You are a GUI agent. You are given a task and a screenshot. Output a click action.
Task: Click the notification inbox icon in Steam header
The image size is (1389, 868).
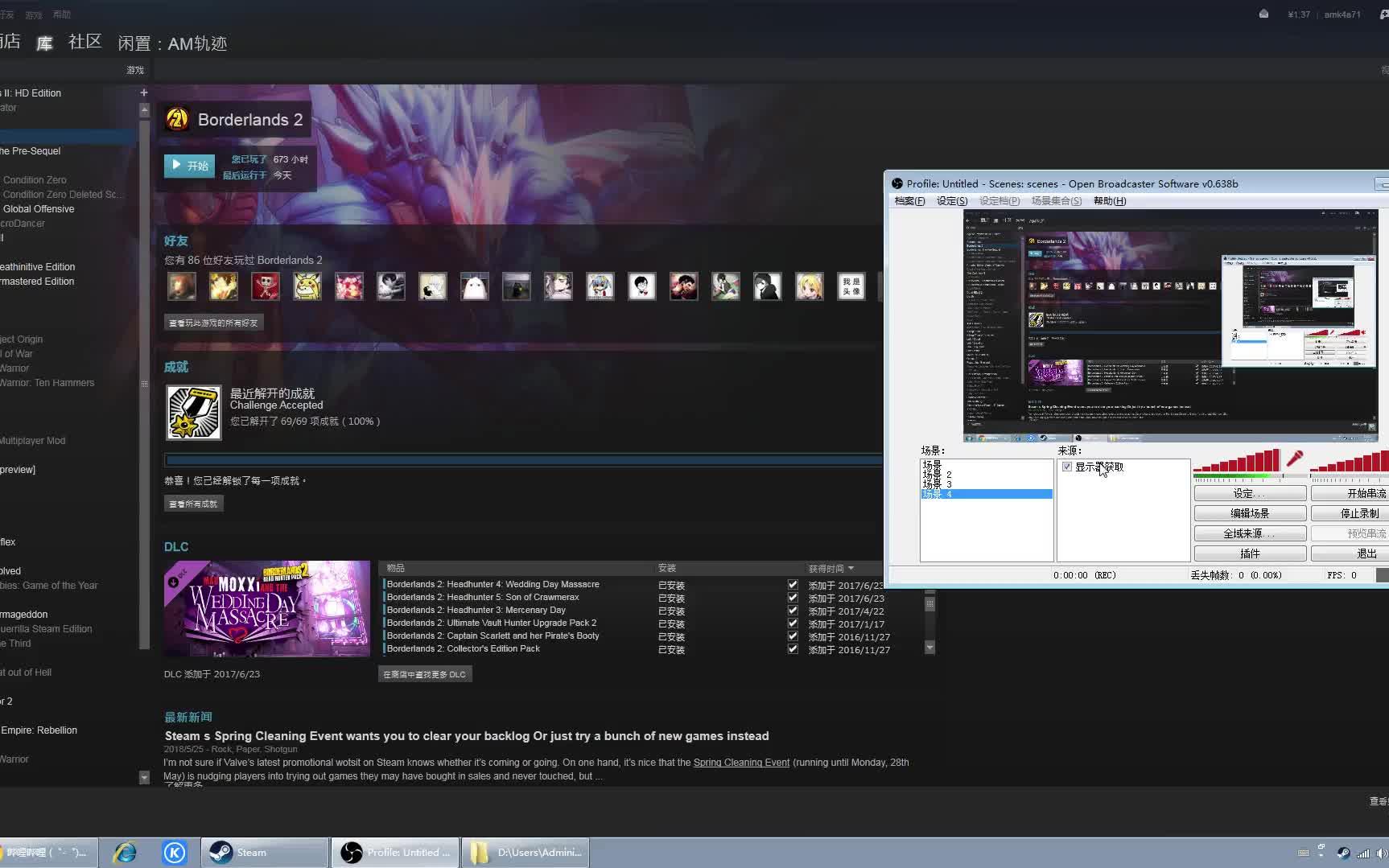tap(1263, 14)
